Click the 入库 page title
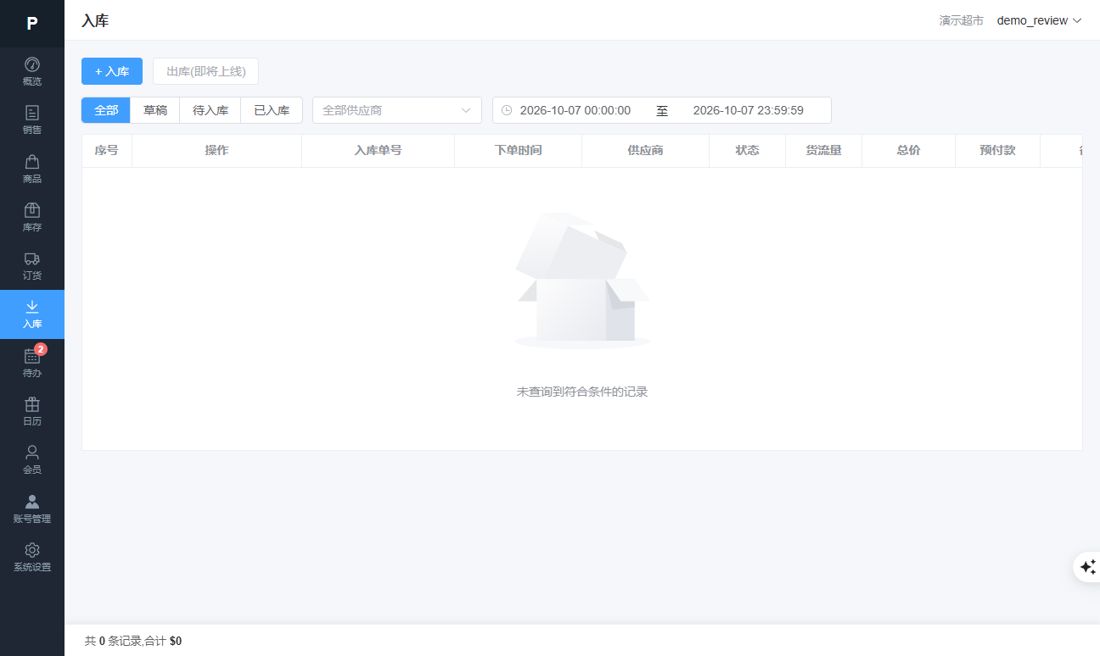 pos(95,20)
